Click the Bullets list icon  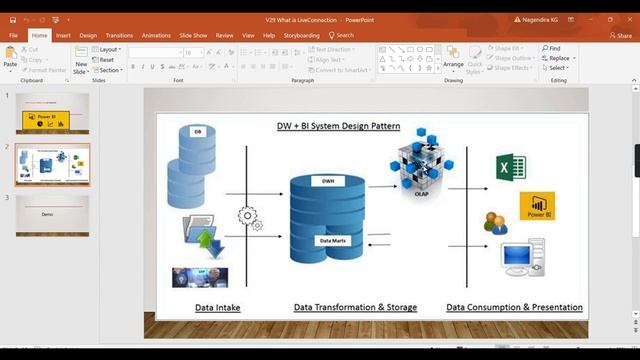pos(245,53)
